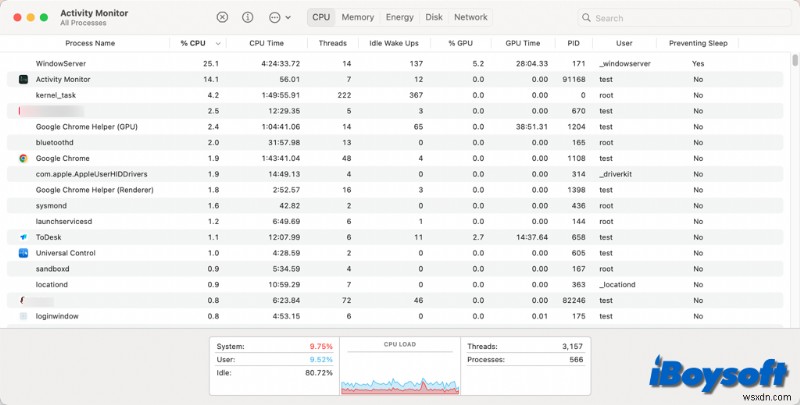Click WindowServer's 25.1 CPU value
Image resolution: width=800 pixels, height=405 pixels.
pos(211,64)
